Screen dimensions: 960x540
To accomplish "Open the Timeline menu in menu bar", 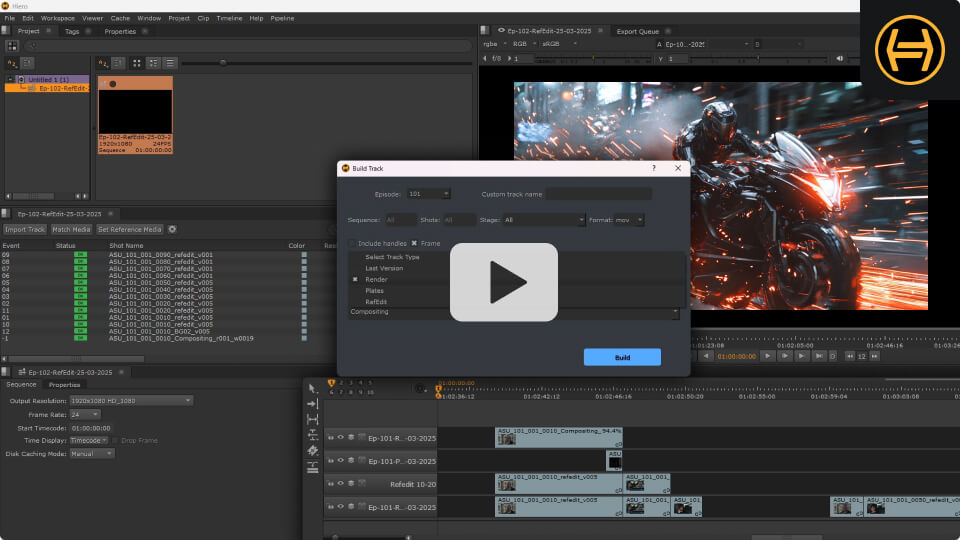I will click(x=229, y=18).
